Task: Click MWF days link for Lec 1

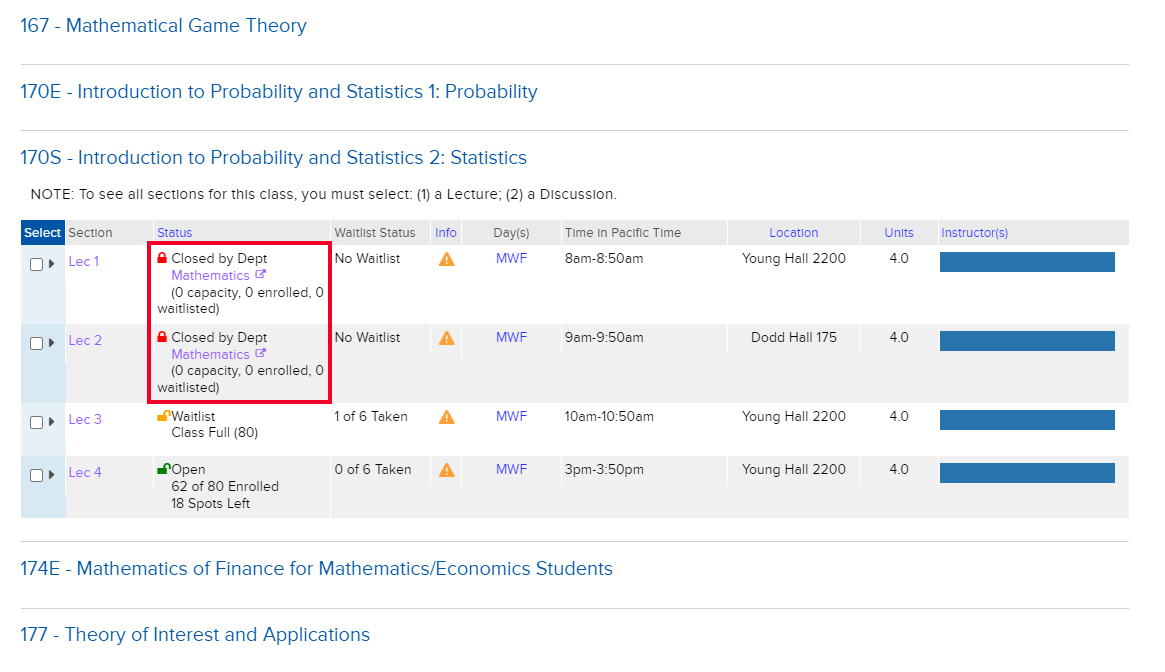Action: coord(511,258)
